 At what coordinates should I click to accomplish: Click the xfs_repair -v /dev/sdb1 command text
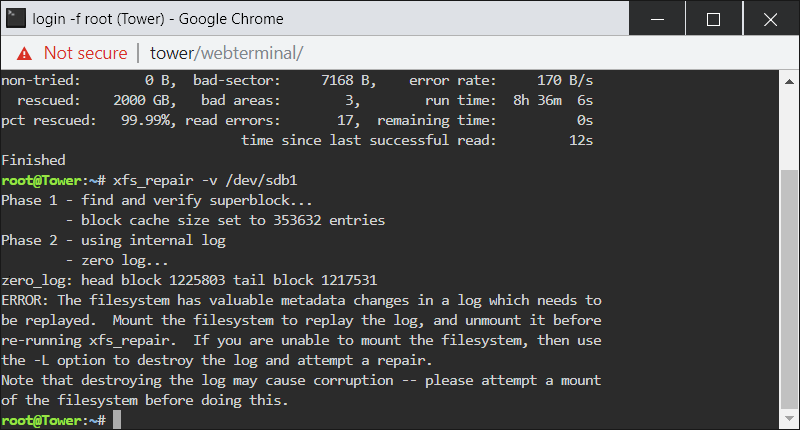point(205,181)
